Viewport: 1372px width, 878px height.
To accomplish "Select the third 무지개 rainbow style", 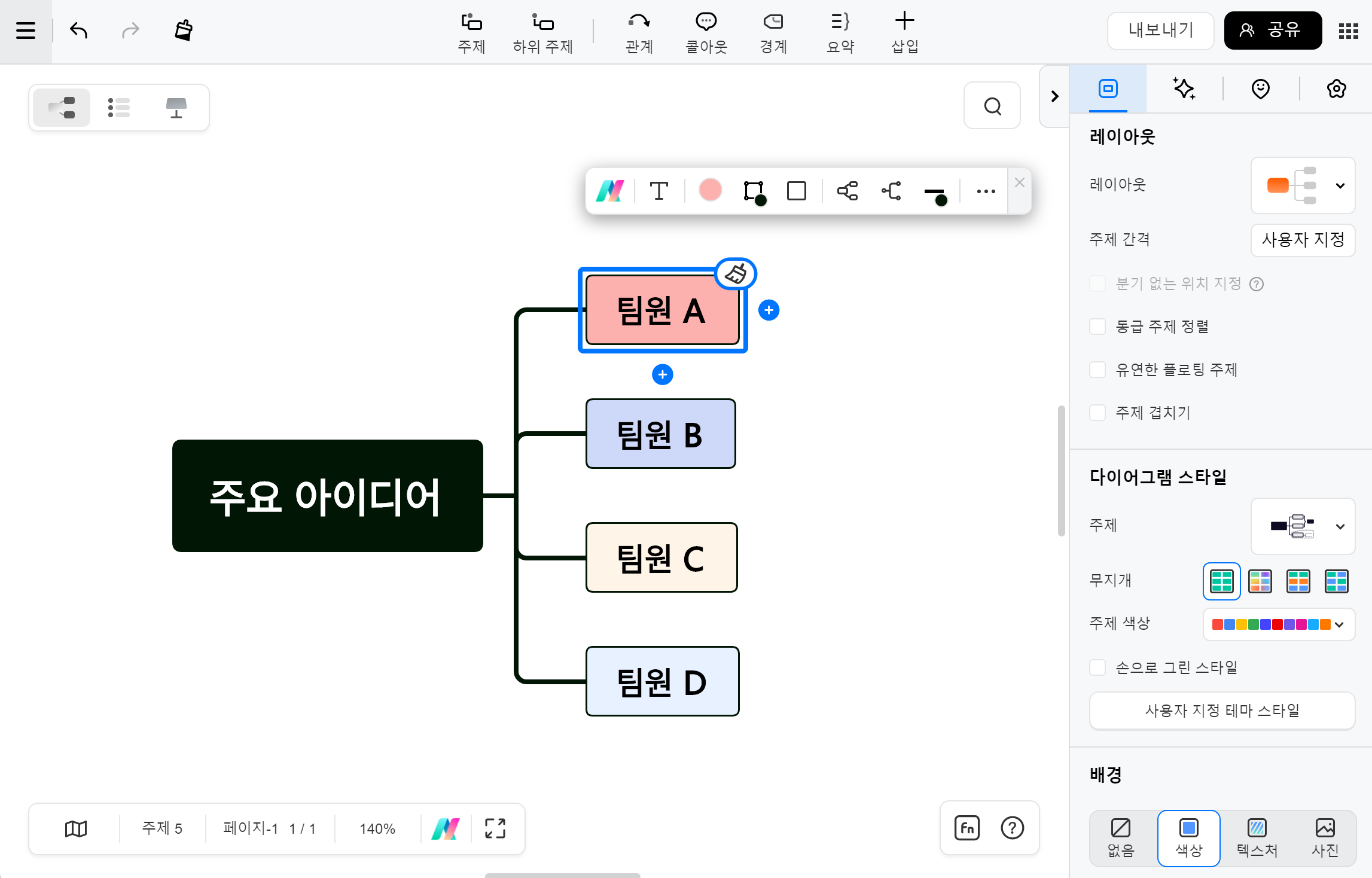I will pos(1298,581).
